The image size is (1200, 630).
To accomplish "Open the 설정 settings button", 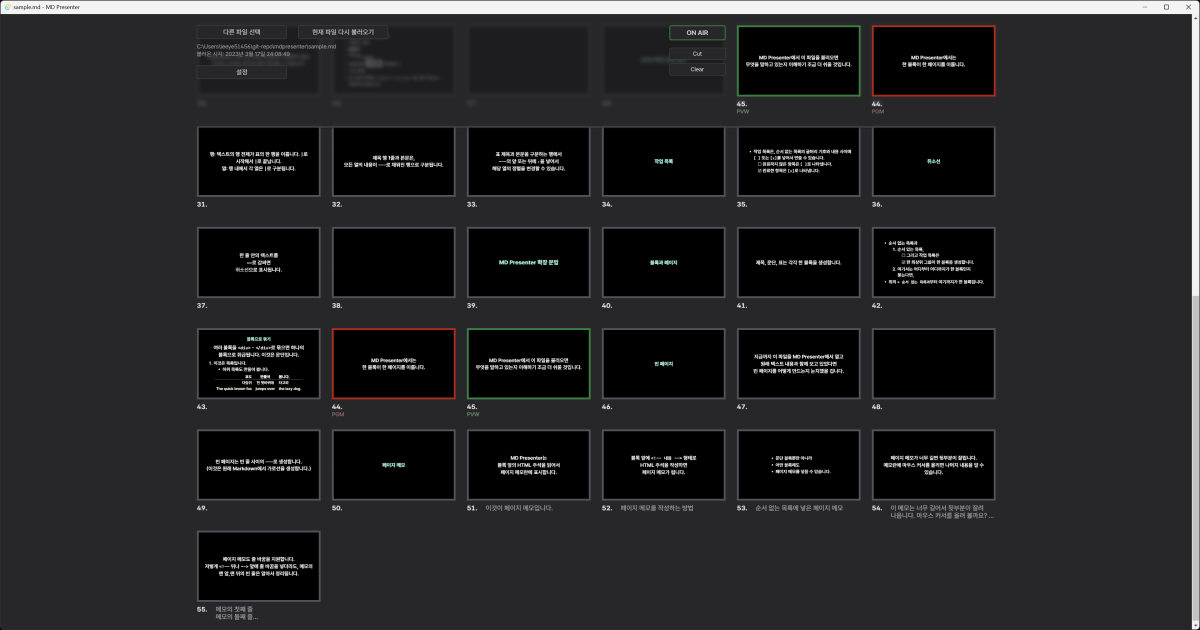I will (x=241, y=72).
